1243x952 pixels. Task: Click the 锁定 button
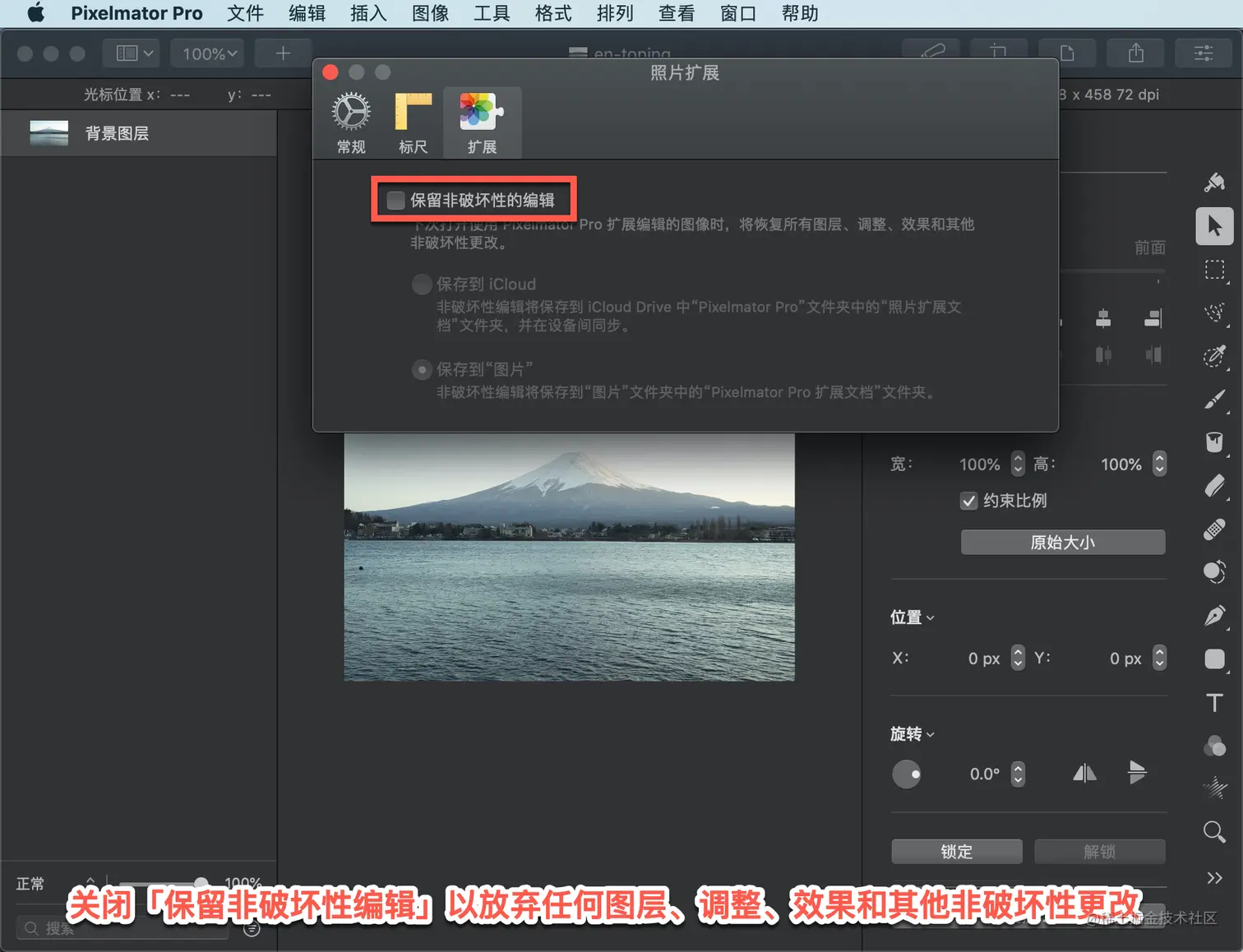pyautogui.click(x=957, y=852)
